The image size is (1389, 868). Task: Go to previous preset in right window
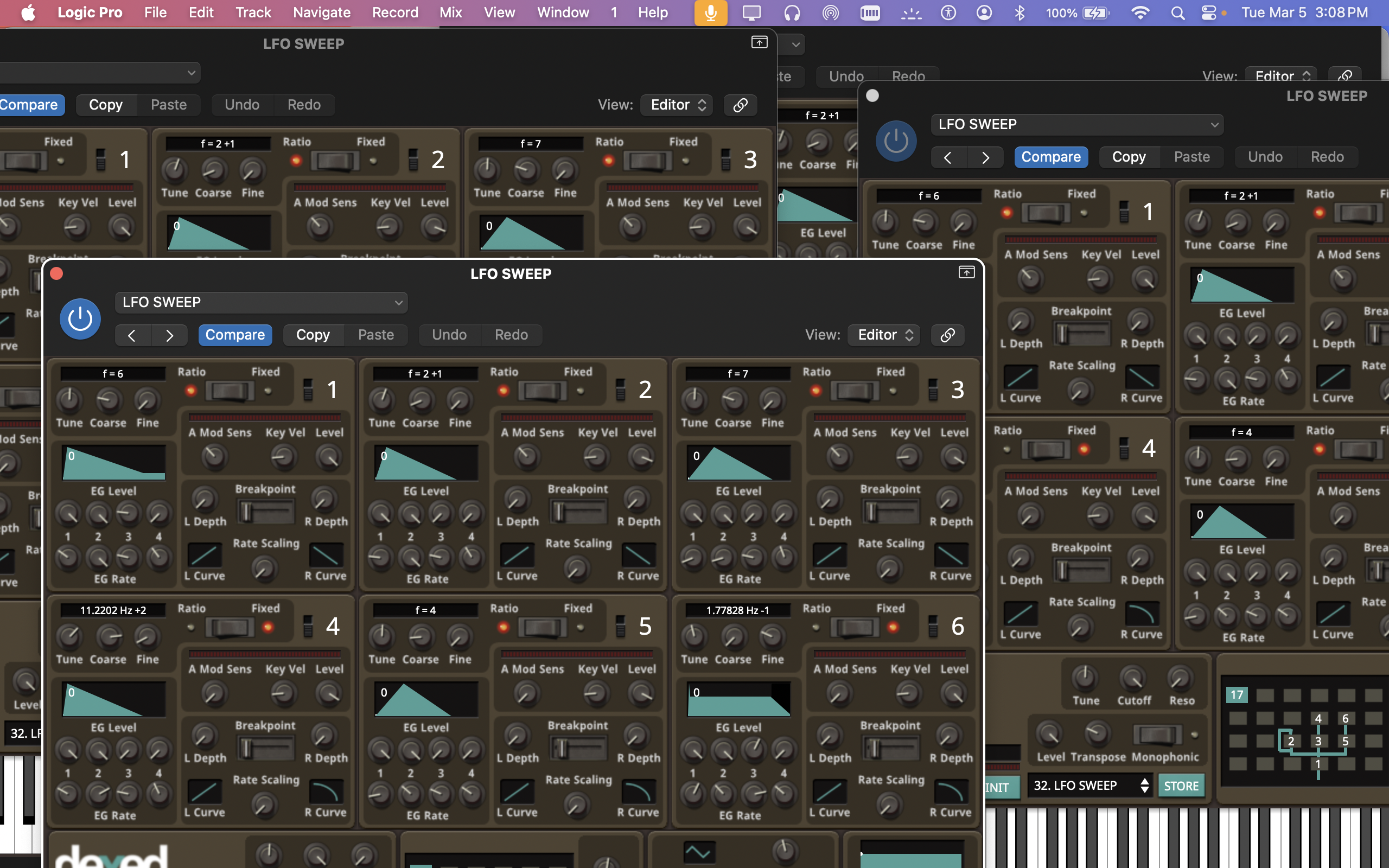(948, 157)
